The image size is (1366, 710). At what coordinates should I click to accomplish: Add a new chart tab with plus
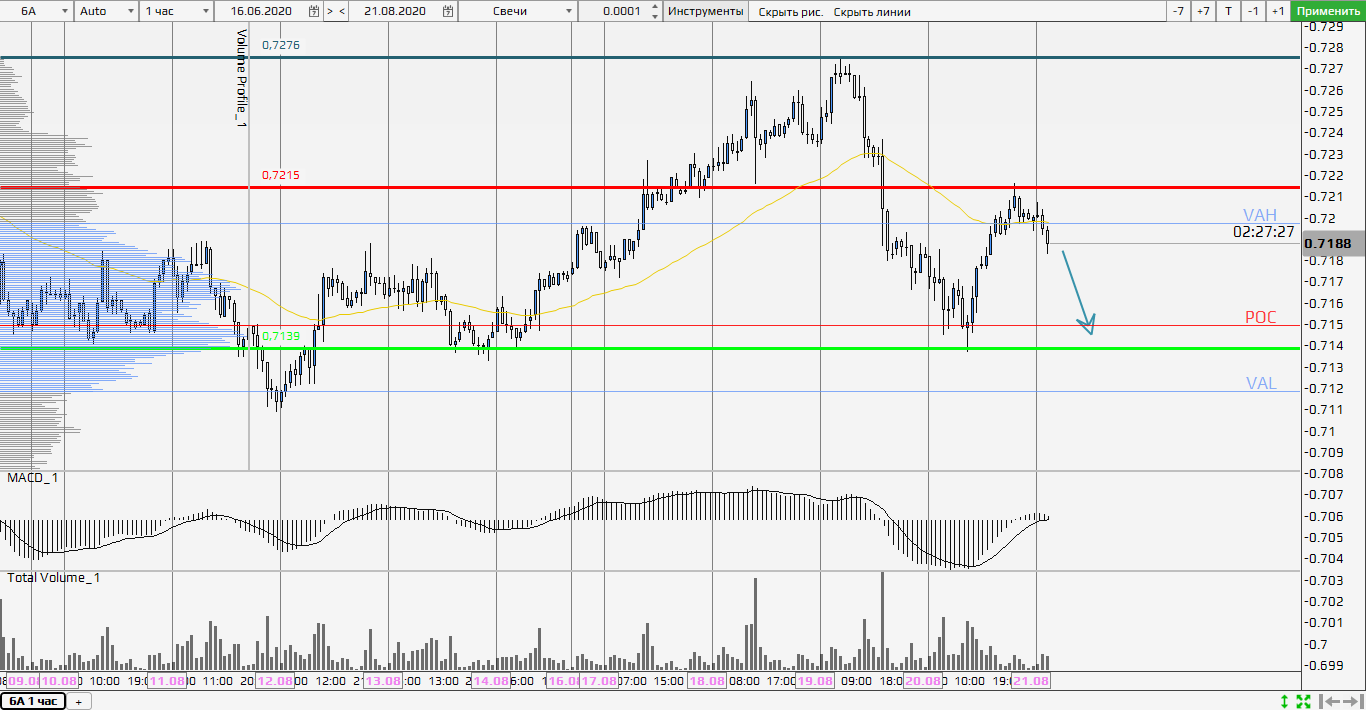tap(78, 701)
